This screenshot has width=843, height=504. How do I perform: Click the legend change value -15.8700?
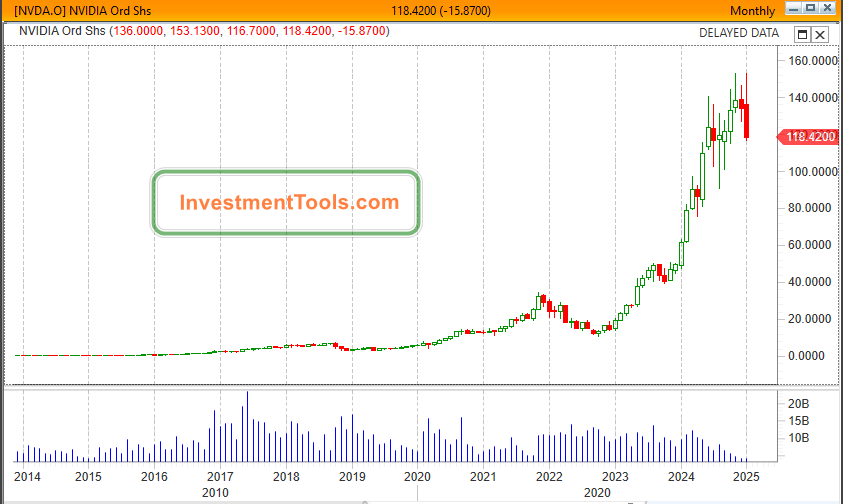click(362, 31)
